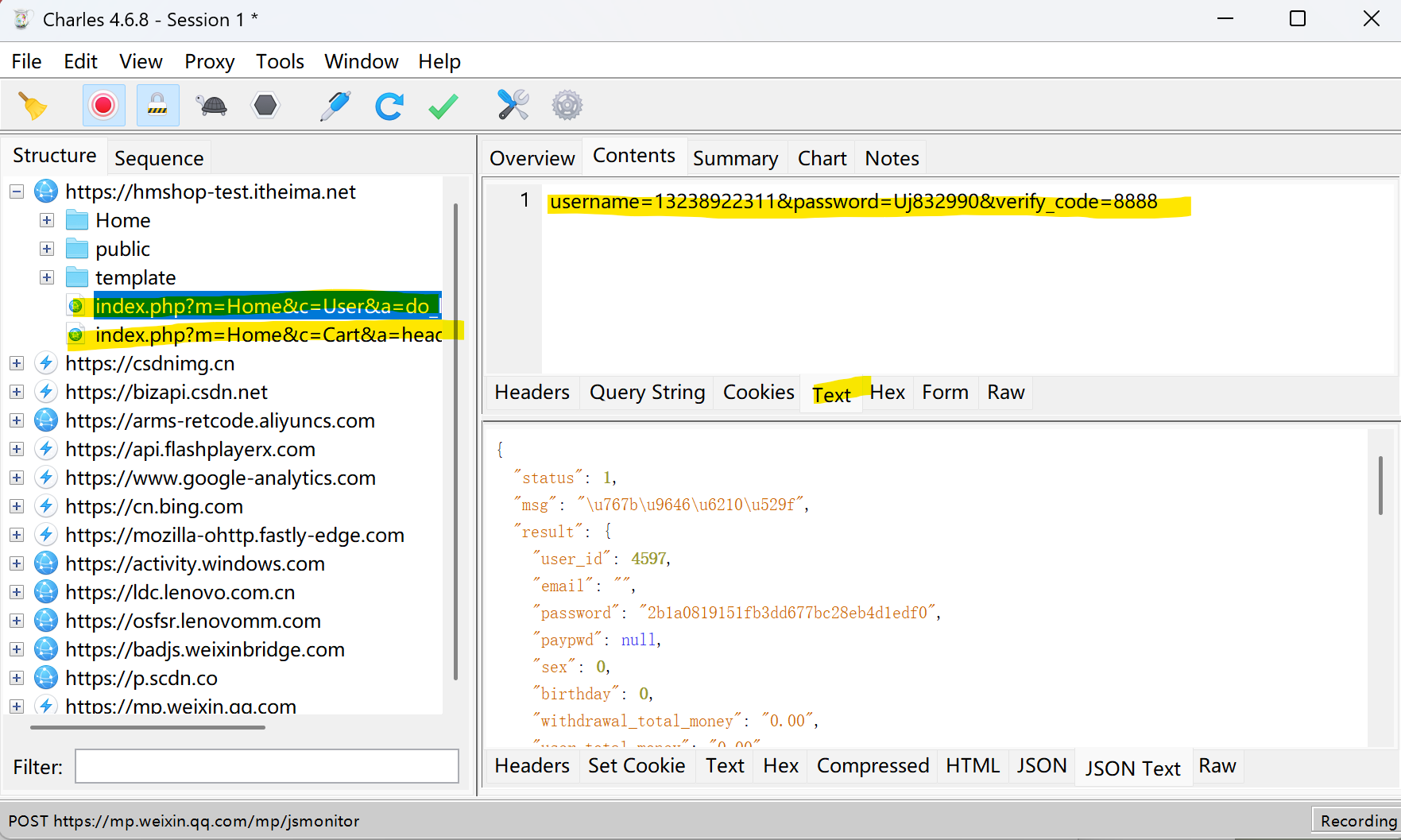The height and width of the screenshot is (840, 1401).
Task: Click the template folder icon
Action: pos(77,277)
